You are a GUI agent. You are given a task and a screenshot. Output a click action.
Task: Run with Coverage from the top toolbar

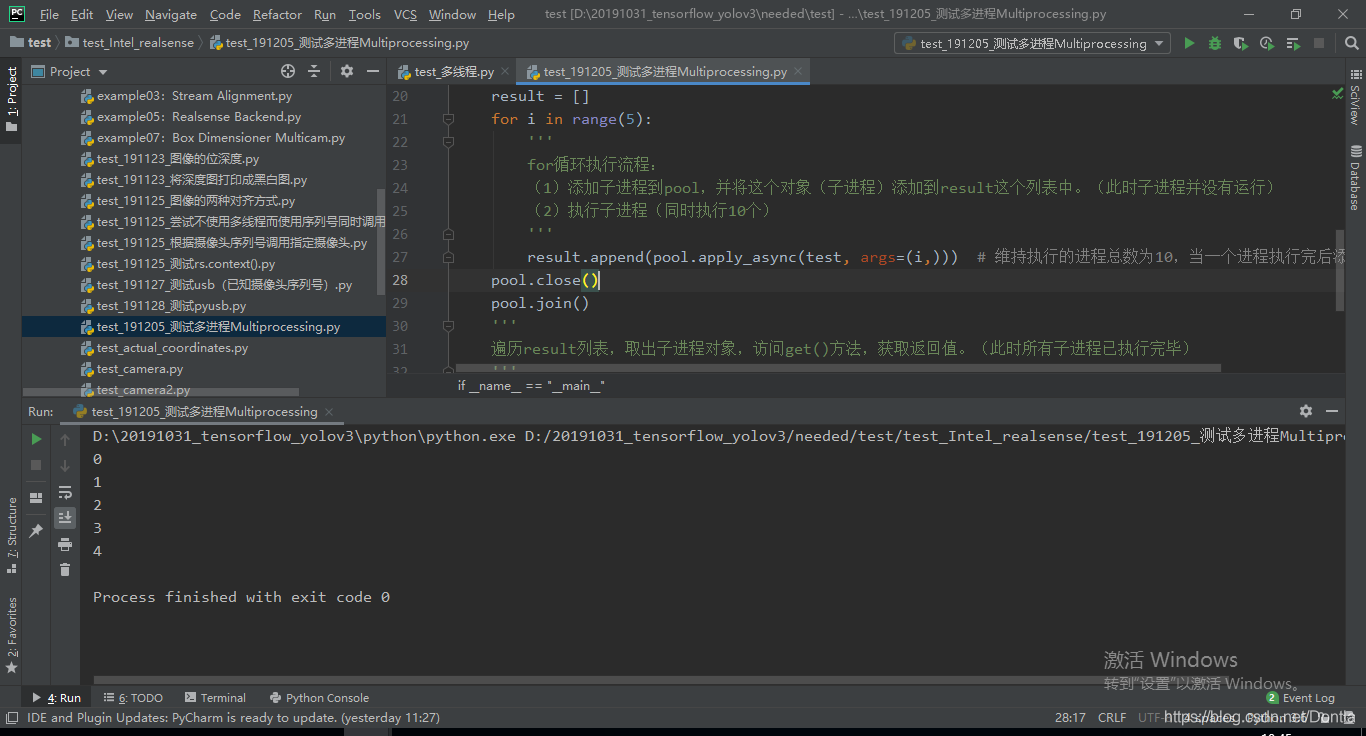click(x=1241, y=43)
